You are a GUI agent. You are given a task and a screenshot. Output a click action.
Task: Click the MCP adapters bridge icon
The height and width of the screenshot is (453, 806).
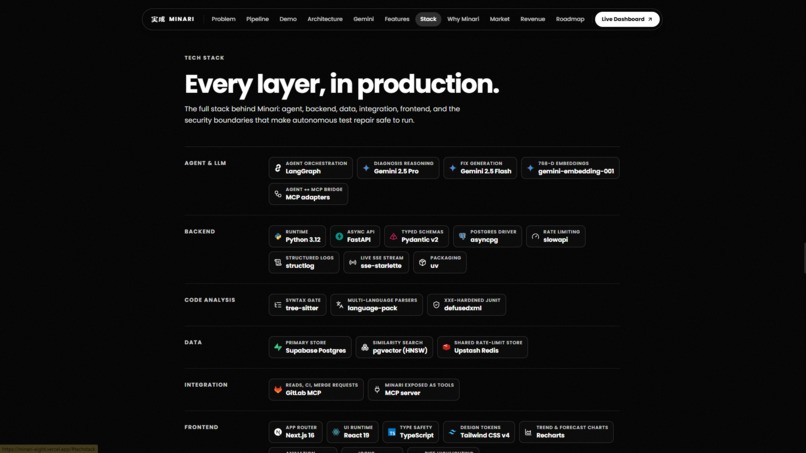click(x=278, y=194)
